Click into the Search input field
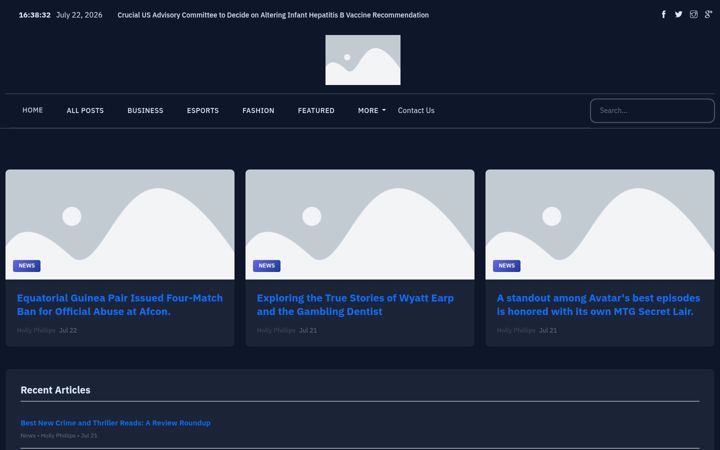This screenshot has width=720, height=450. coord(652,111)
